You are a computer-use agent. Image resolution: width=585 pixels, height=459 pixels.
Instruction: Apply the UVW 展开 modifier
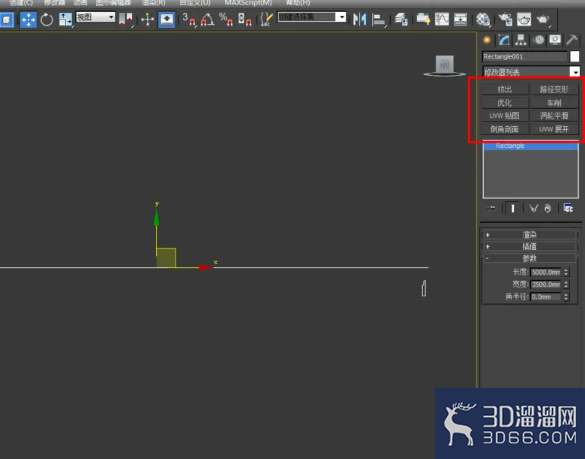click(x=554, y=129)
